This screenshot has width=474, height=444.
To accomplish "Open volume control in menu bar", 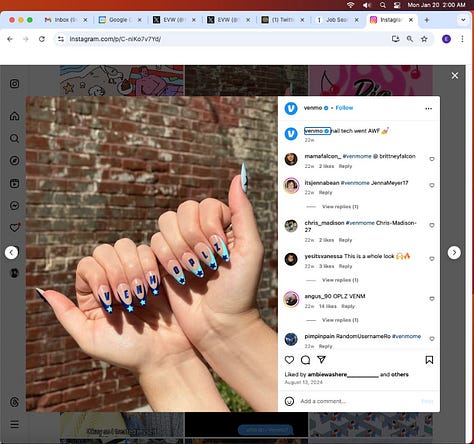I will coord(367,5).
